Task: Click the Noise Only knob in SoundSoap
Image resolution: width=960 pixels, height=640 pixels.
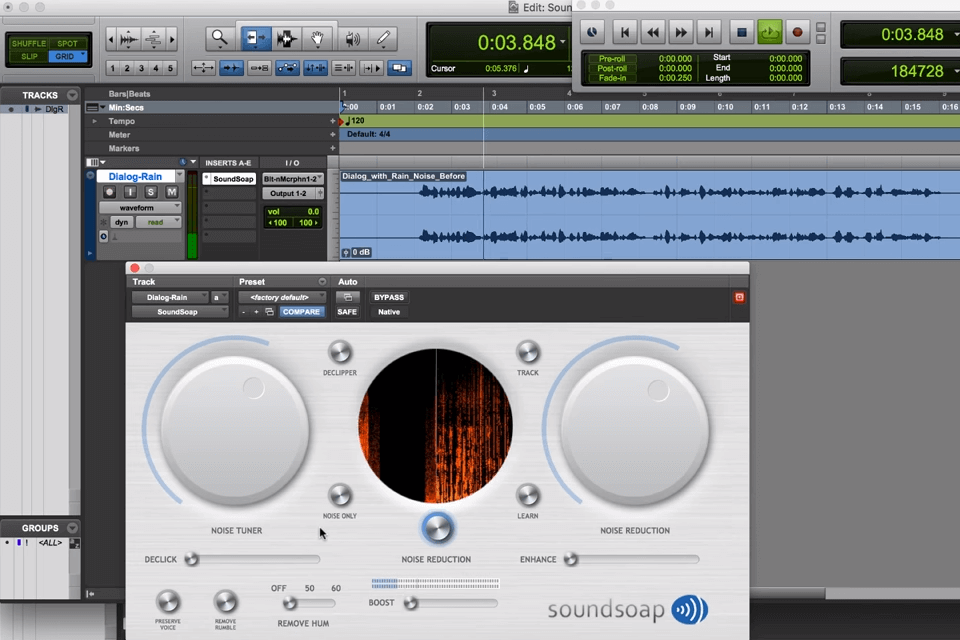Action: [x=340, y=494]
